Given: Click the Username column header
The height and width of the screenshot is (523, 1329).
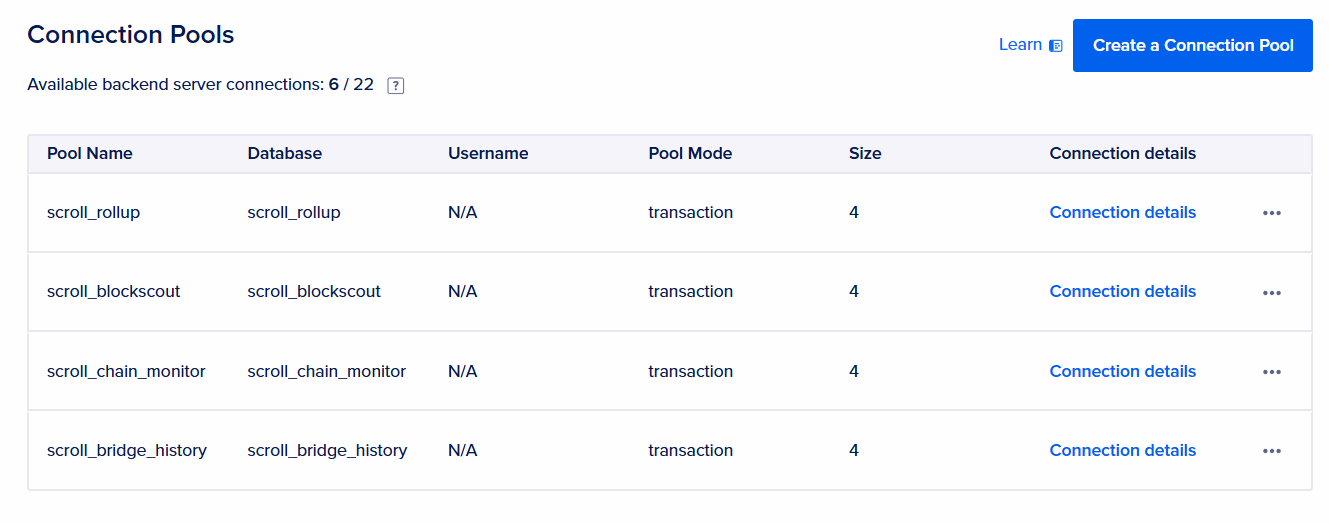Looking at the screenshot, I should pyautogui.click(x=488, y=153).
